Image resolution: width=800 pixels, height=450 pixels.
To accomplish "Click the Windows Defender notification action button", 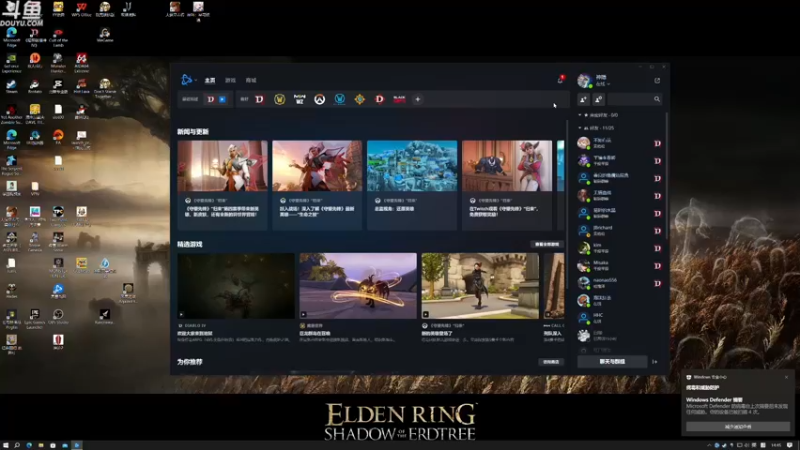I will [738, 427].
